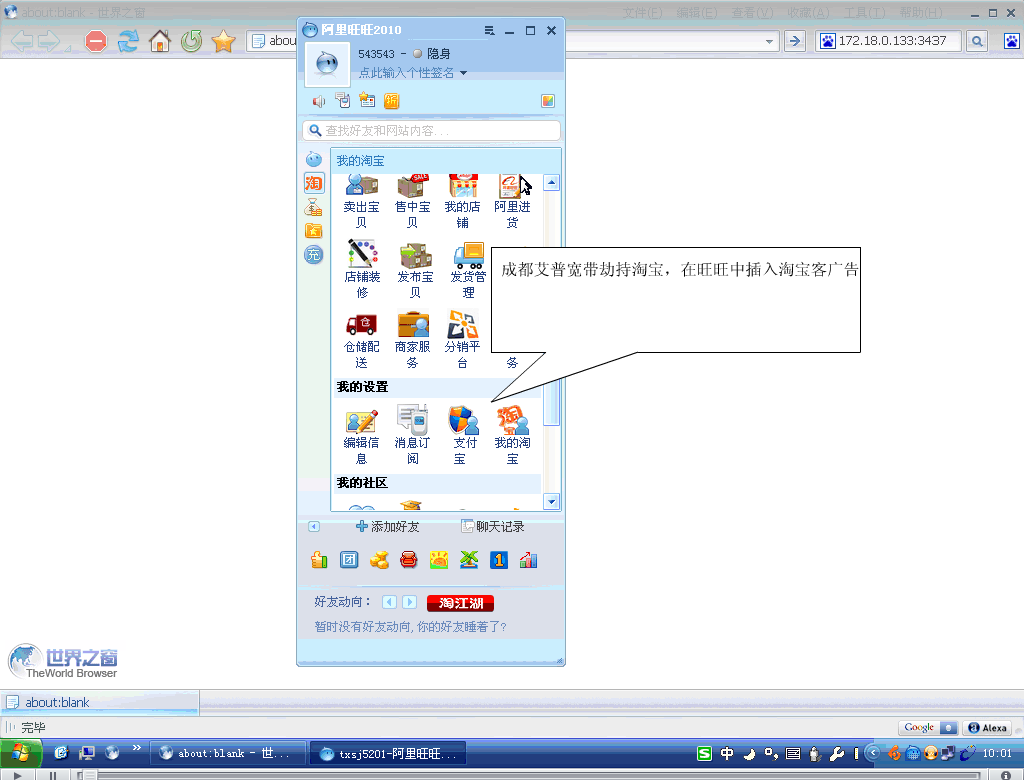Image resolution: width=1024 pixels, height=780 pixels.
Task: Click the red lantern app icon
Action: [409, 560]
